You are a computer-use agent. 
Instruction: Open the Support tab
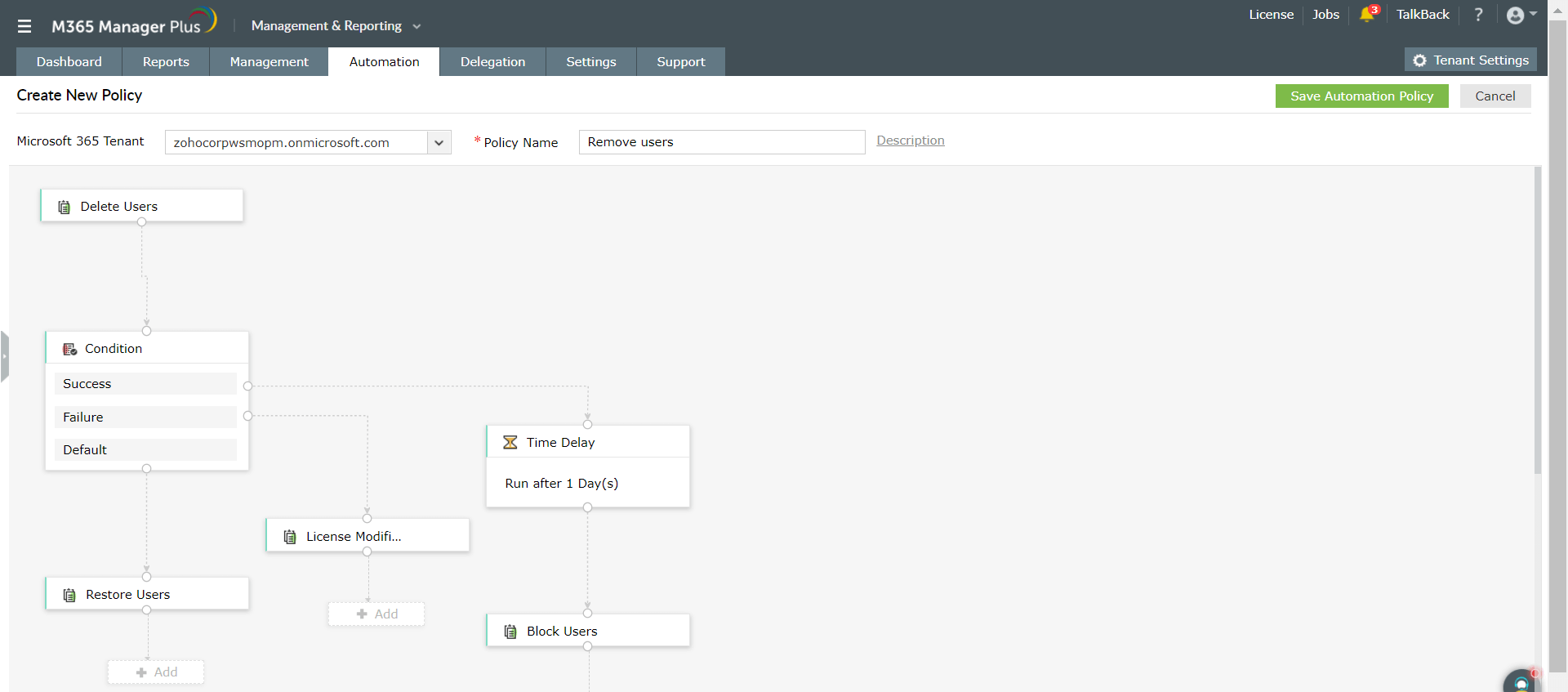click(681, 61)
